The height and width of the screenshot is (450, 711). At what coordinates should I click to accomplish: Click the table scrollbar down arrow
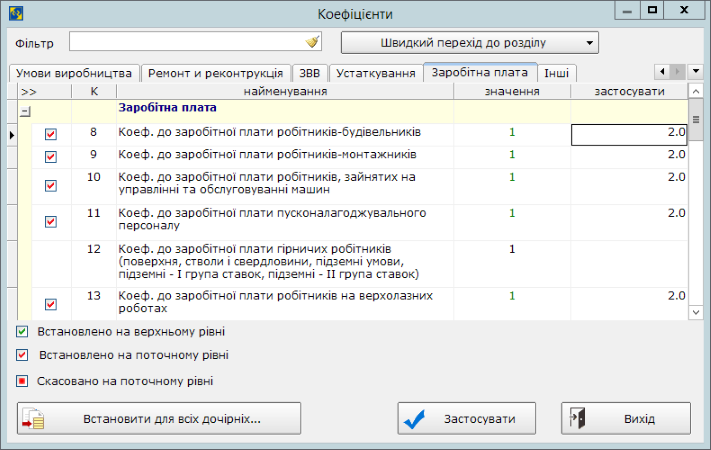point(697,312)
